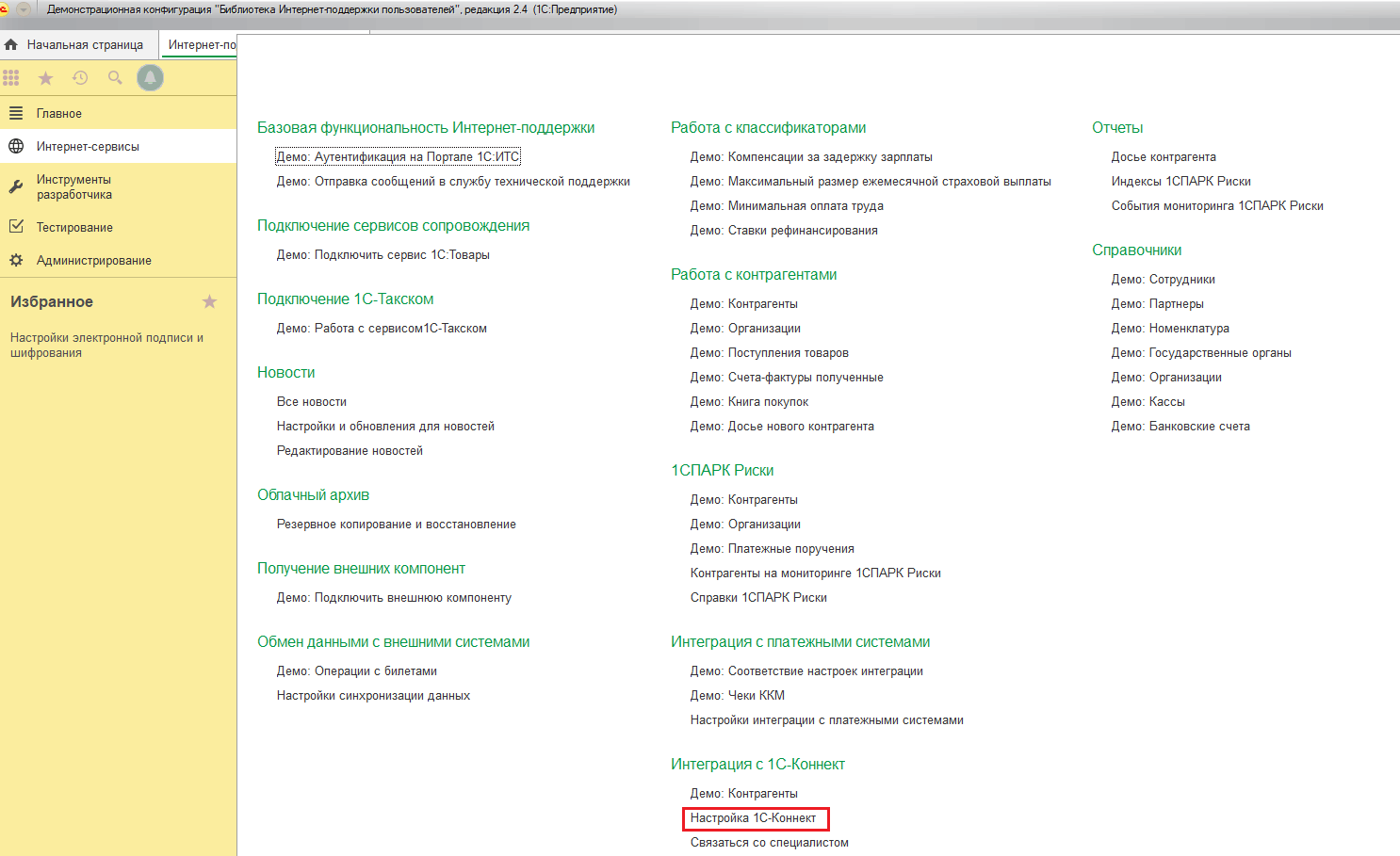Open Демо: Банковские счета catalog
Screen dimensions: 1400x856
[1180, 426]
